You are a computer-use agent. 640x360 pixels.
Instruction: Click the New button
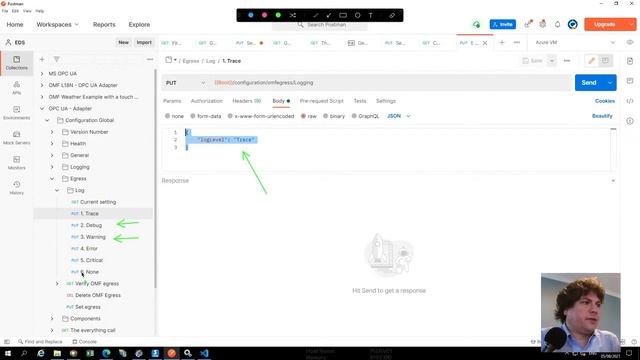click(123, 42)
